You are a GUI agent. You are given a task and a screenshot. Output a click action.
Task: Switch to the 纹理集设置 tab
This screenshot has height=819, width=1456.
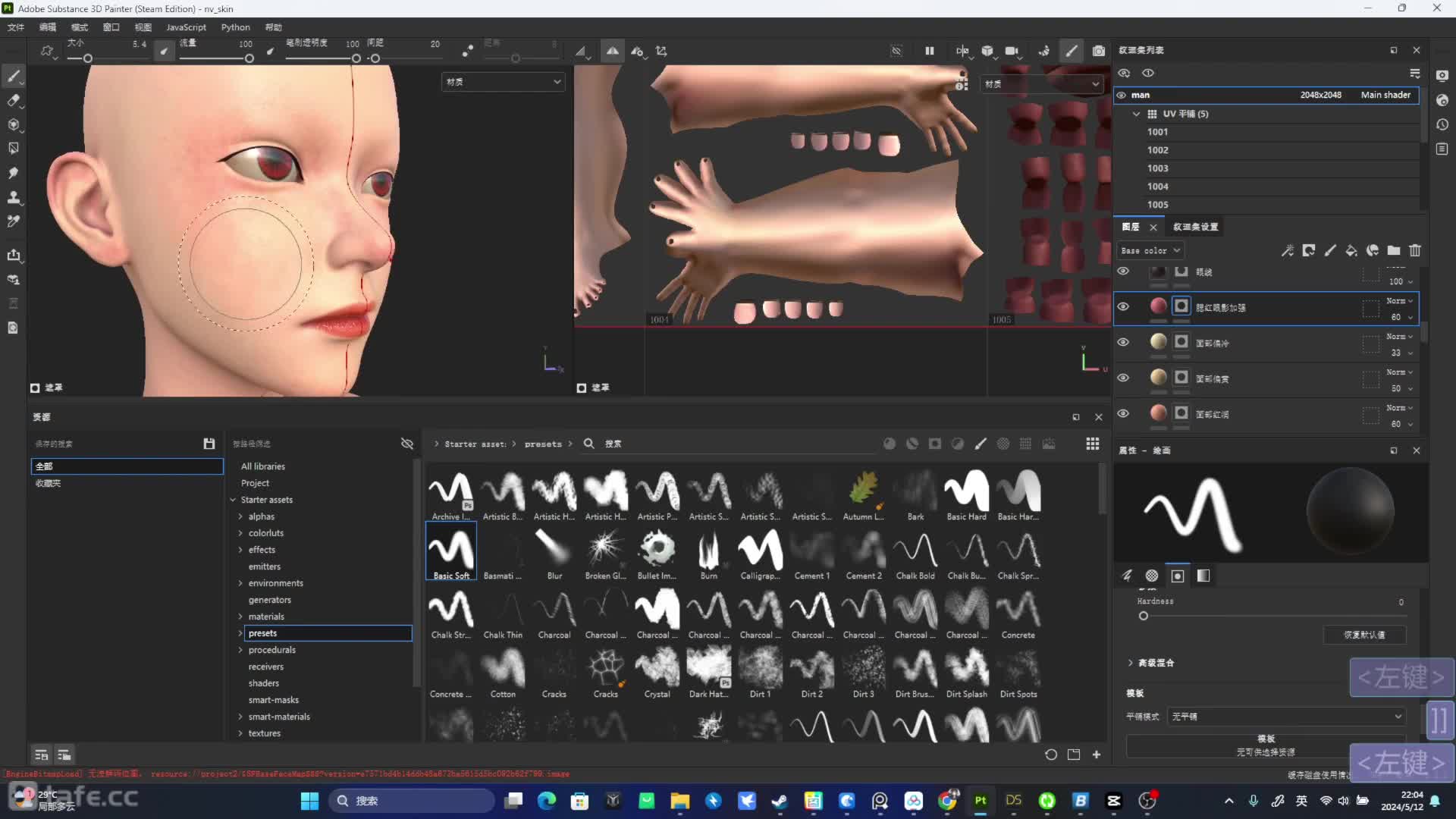1196,227
